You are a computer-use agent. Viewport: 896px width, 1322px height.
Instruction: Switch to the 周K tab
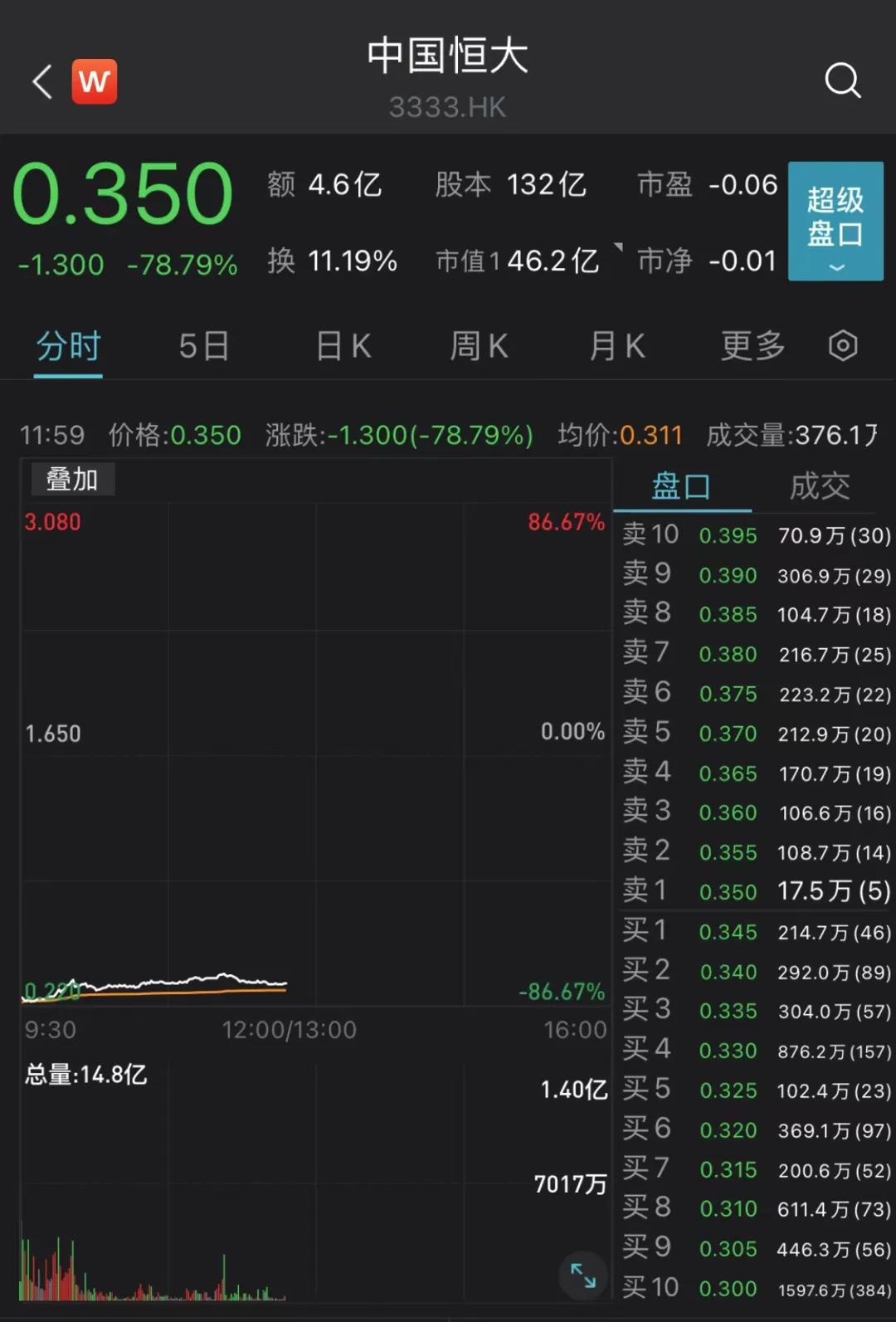[x=479, y=346]
